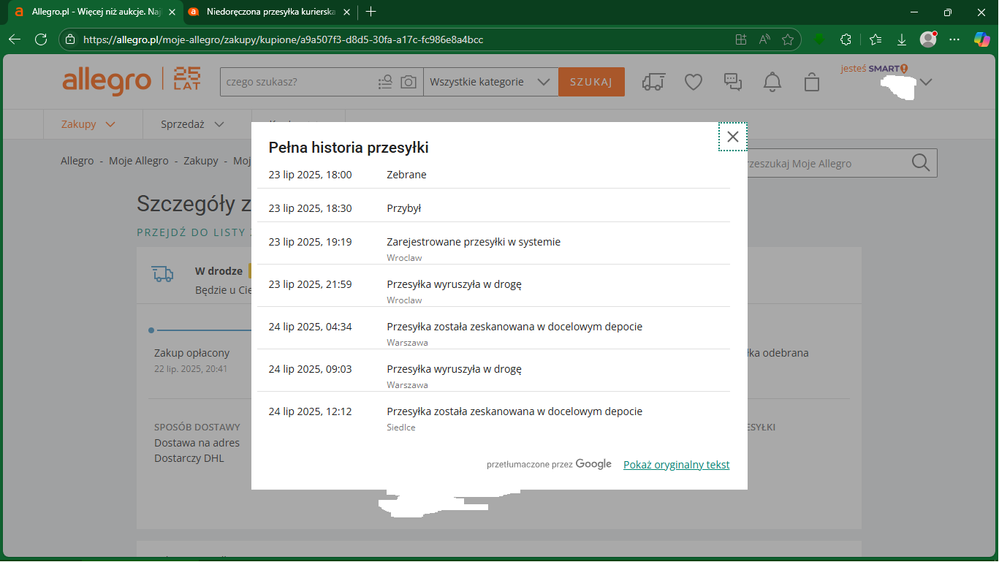
Task: Open the shopping bag cart icon
Action: [x=811, y=82]
